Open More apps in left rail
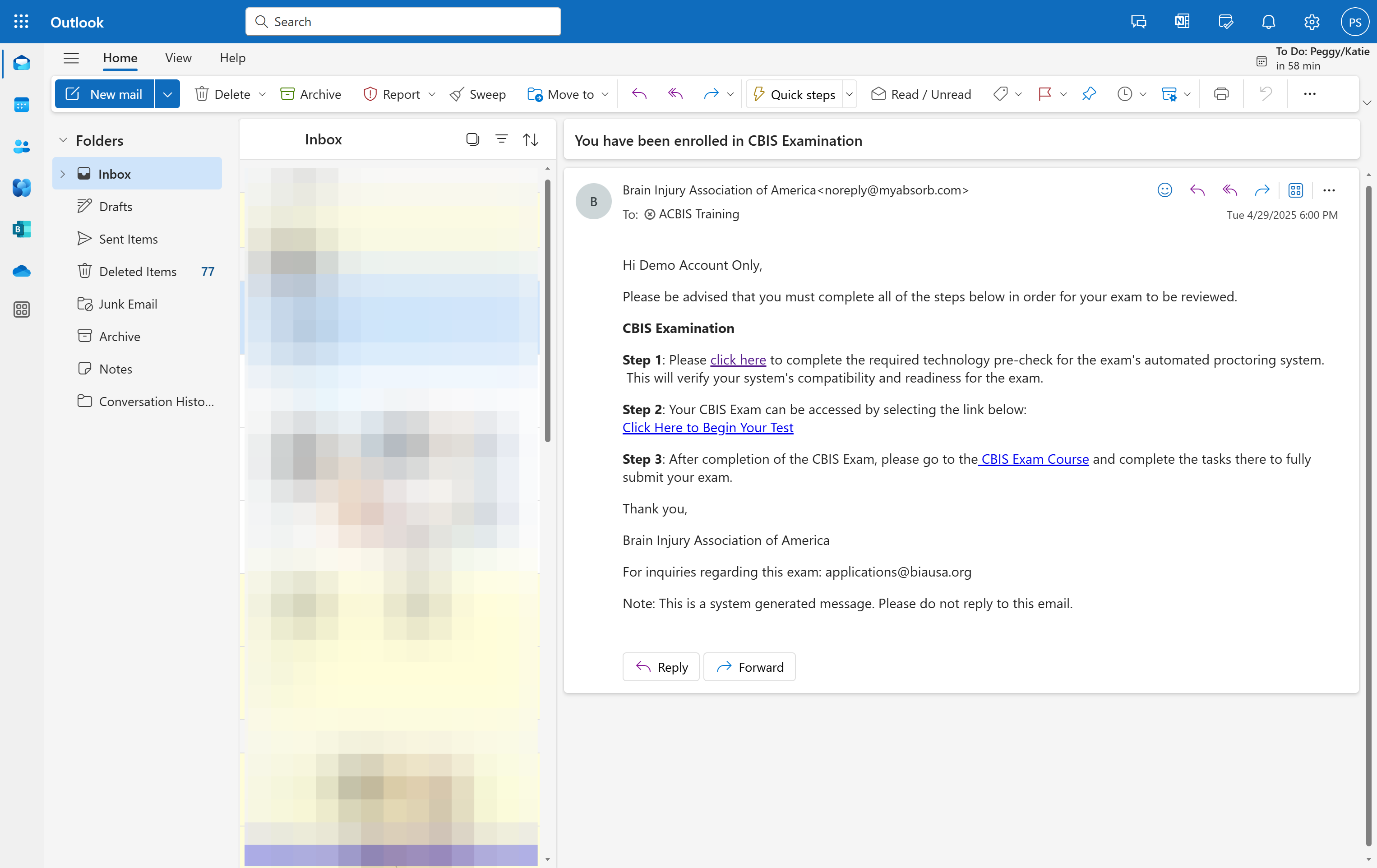Image resolution: width=1377 pixels, height=868 pixels. tap(21, 309)
